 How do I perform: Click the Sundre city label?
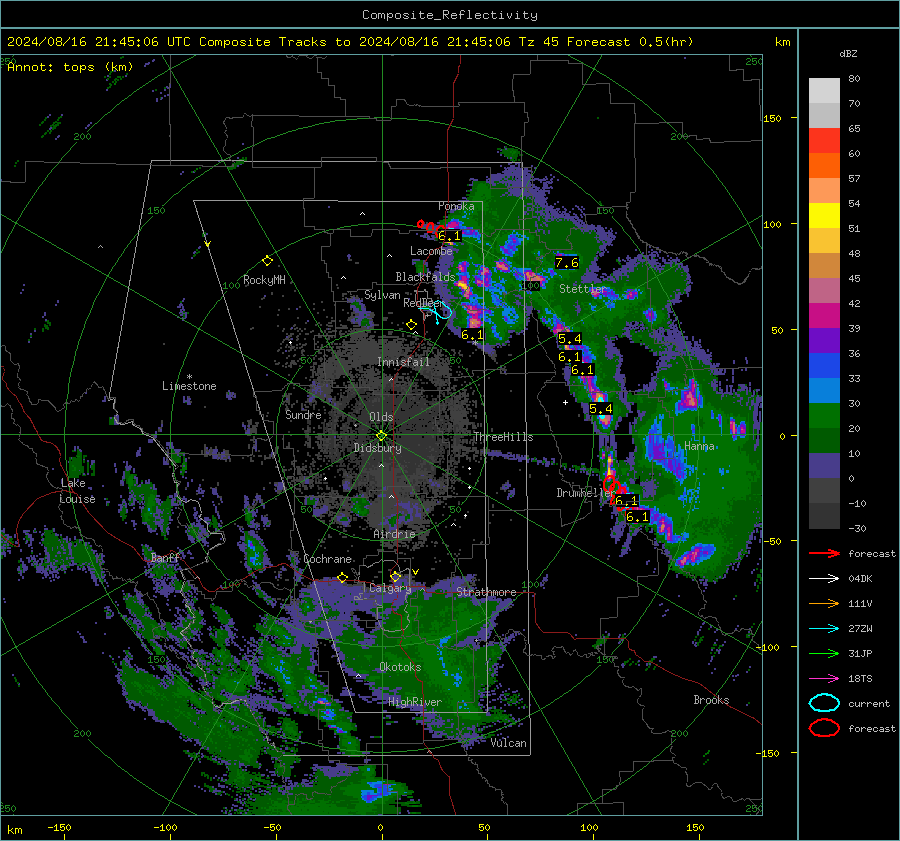click(303, 414)
